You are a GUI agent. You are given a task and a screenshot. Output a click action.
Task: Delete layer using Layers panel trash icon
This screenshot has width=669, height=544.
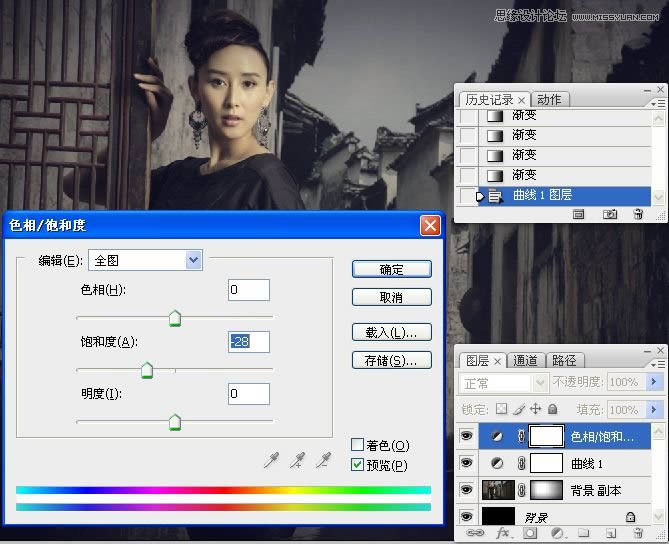[639, 535]
